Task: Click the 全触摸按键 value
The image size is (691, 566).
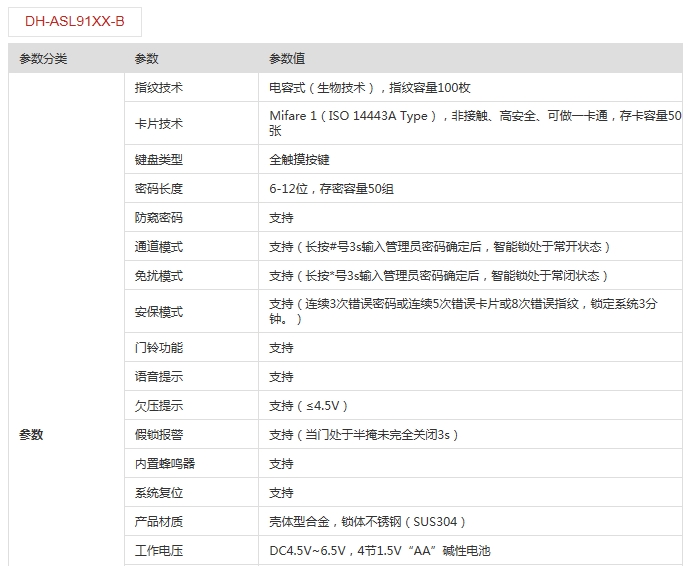Action: 299,159
